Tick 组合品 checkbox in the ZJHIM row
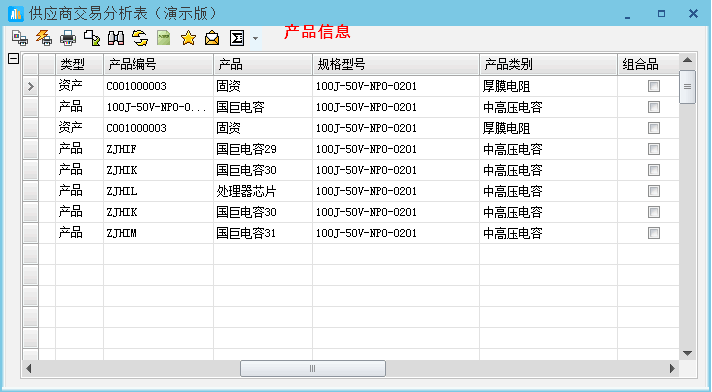 pyautogui.click(x=654, y=233)
